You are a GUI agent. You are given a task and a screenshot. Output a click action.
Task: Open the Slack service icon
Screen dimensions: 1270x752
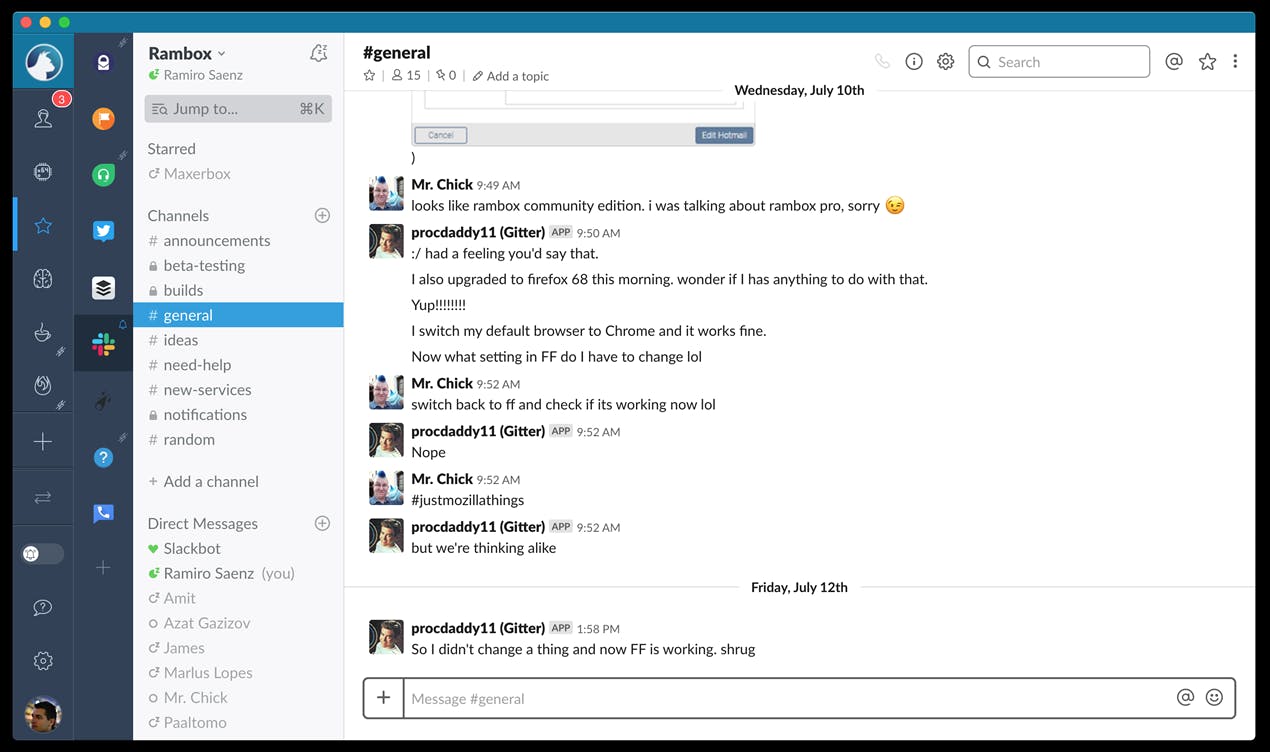click(x=103, y=344)
